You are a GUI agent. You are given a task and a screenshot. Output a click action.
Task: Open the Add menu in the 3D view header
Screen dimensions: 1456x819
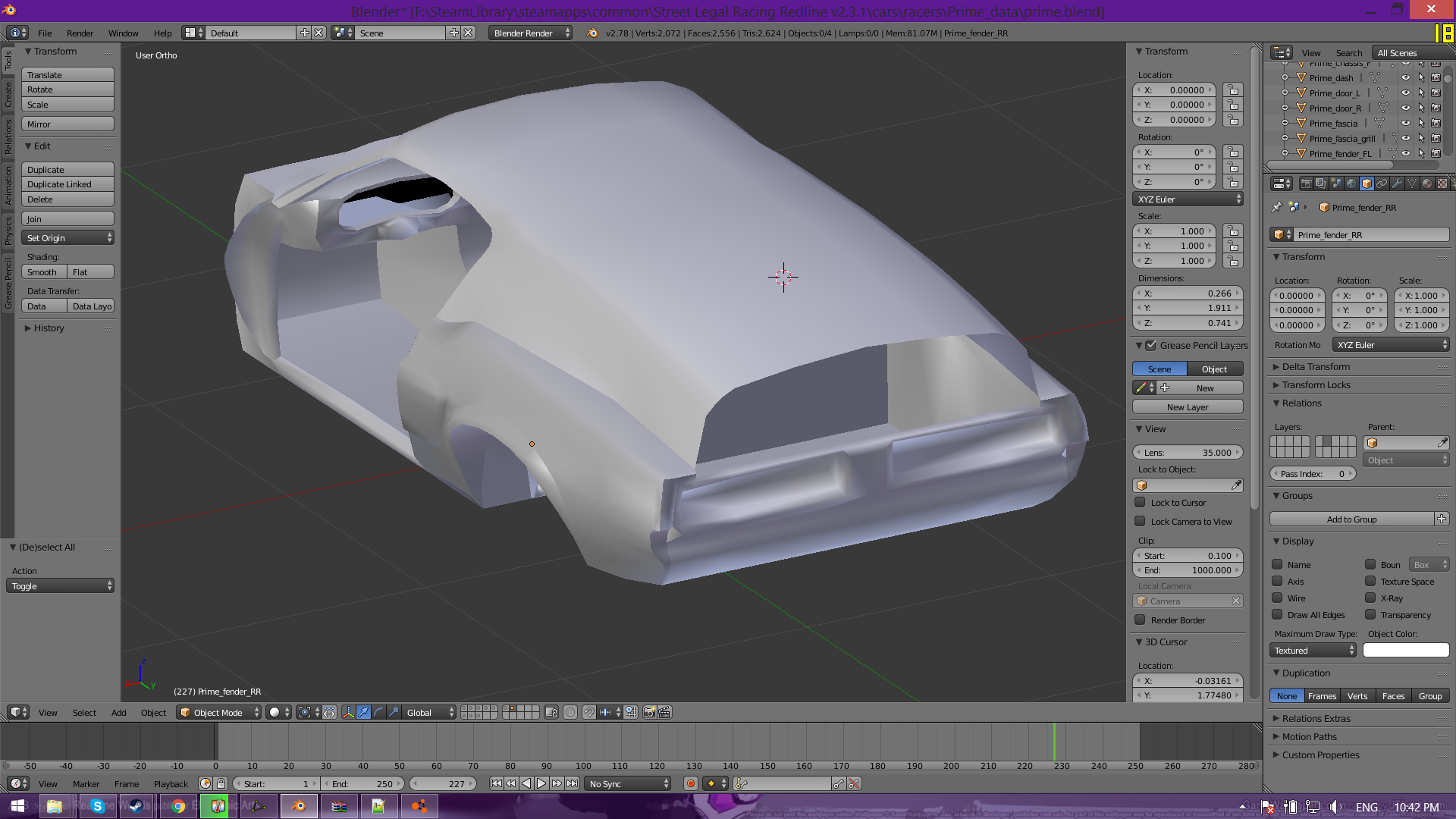tap(118, 712)
